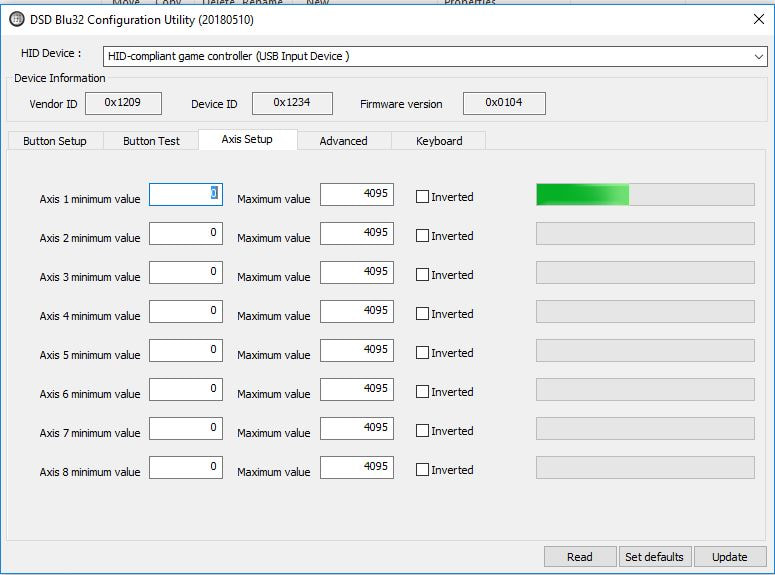Click the Axis 7 minimum value input
Image resolution: width=775 pixels, height=575 pixels.
tap(186, 428)
